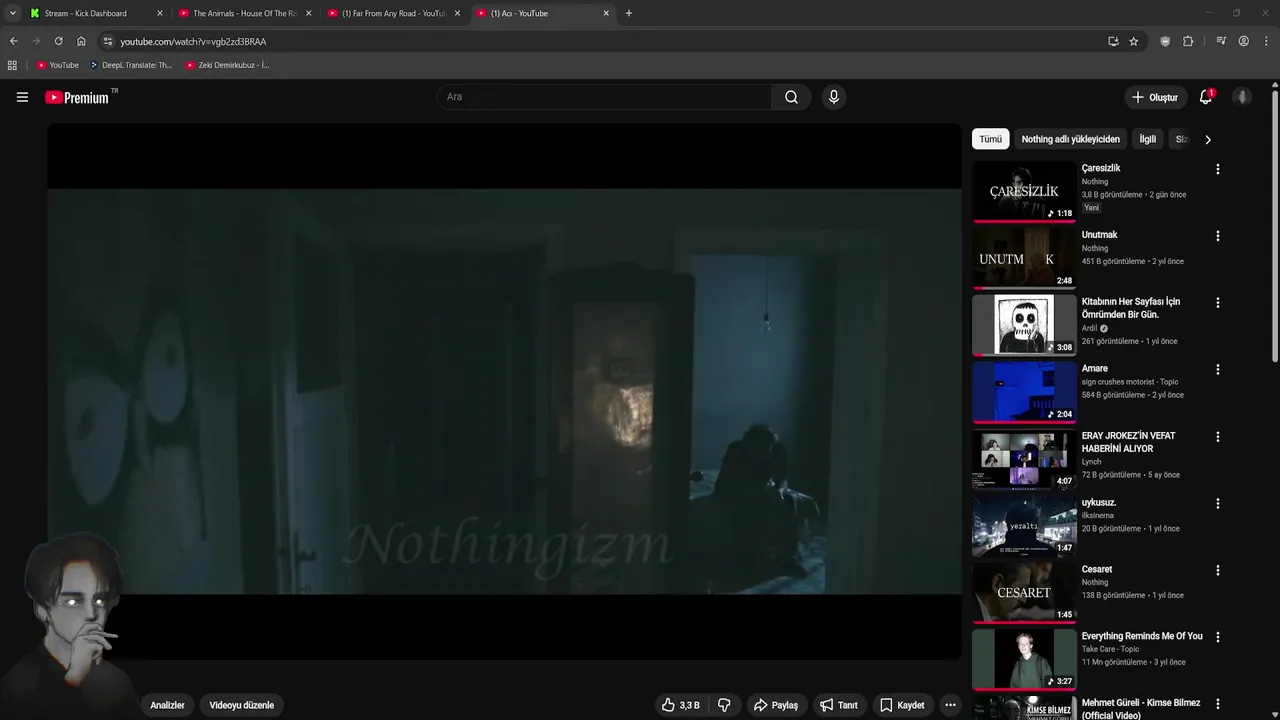Open the Çaresizlik video thumbnail
1280x720 pixels.
pos(1024,191)
